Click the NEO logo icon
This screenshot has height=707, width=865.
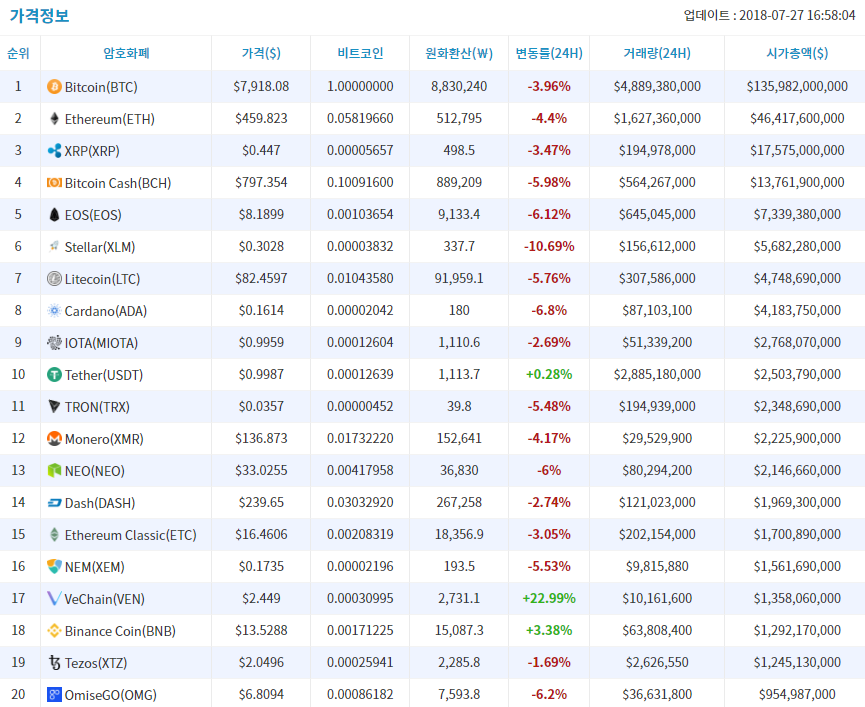point(54,470)
